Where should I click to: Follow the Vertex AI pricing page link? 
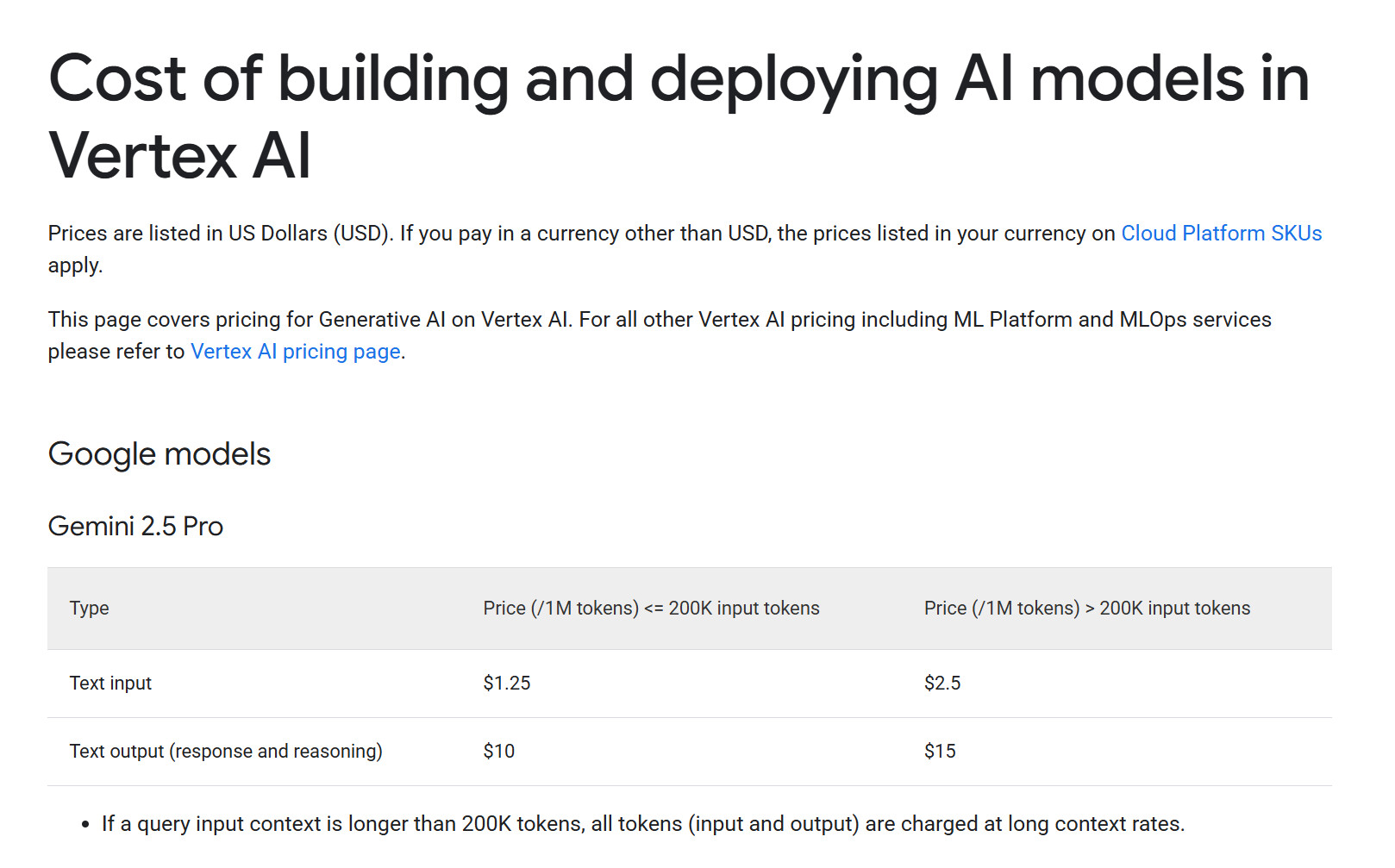tap(295, 352)
